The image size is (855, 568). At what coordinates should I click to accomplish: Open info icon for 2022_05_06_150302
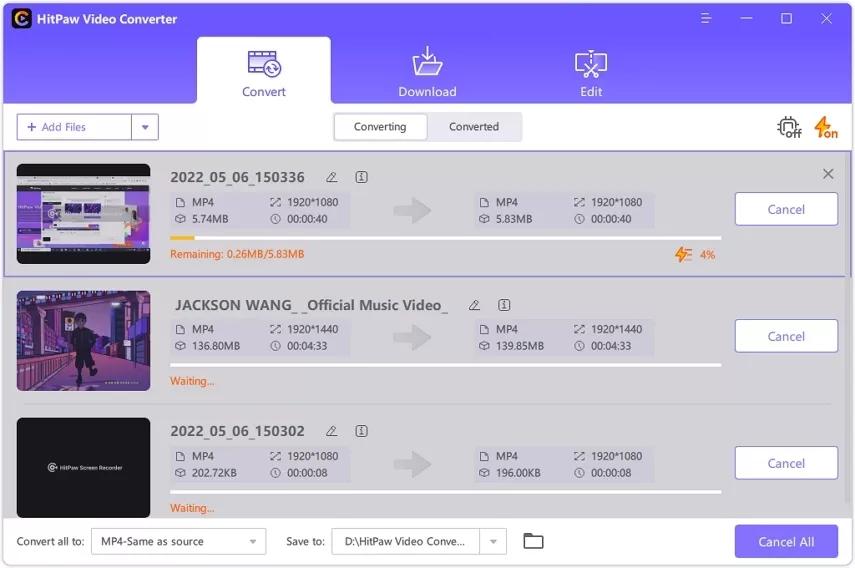(x=361, y=431)
